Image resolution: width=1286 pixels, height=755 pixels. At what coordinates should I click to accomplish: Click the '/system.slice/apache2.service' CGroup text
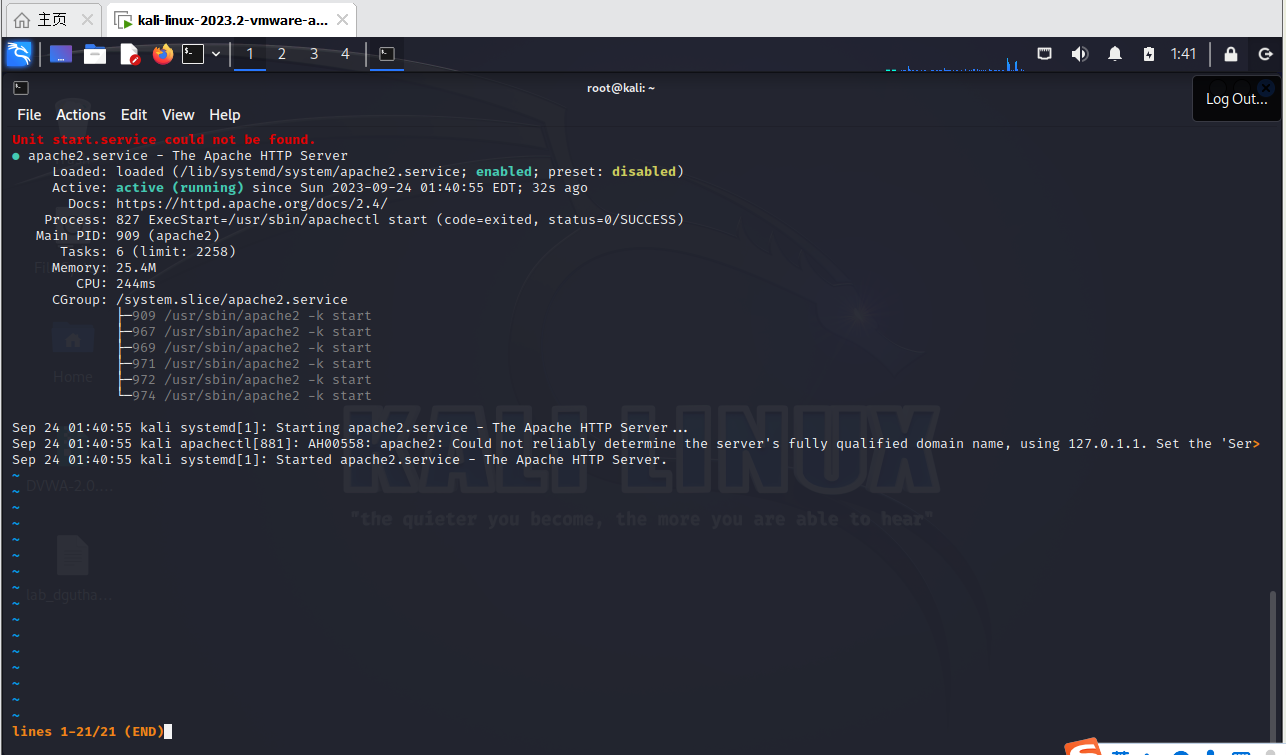point(232,299)
